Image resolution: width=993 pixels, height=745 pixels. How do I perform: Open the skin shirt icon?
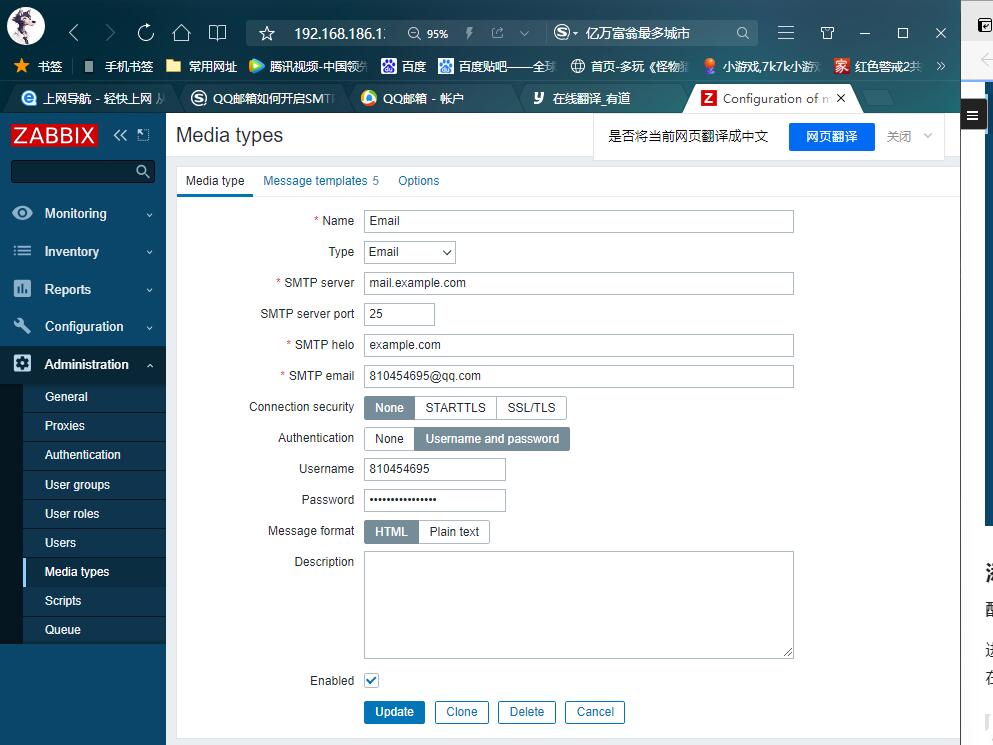click(x=827, y=33)
